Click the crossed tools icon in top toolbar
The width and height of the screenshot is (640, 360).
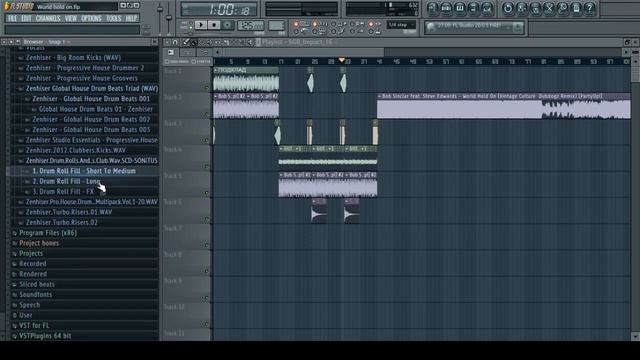point(549,8)
